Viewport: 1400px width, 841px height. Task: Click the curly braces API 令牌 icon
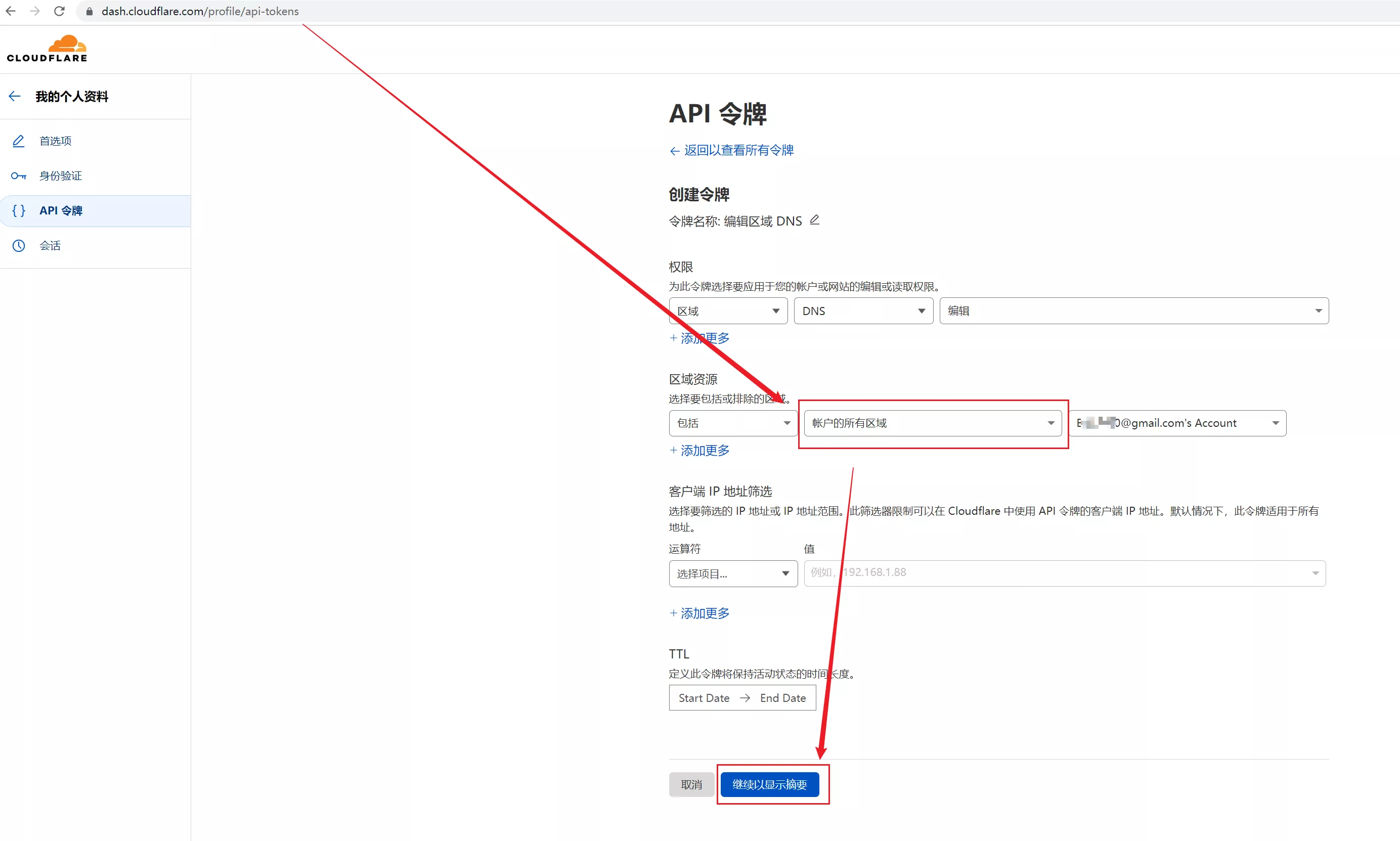coord(19,211)
